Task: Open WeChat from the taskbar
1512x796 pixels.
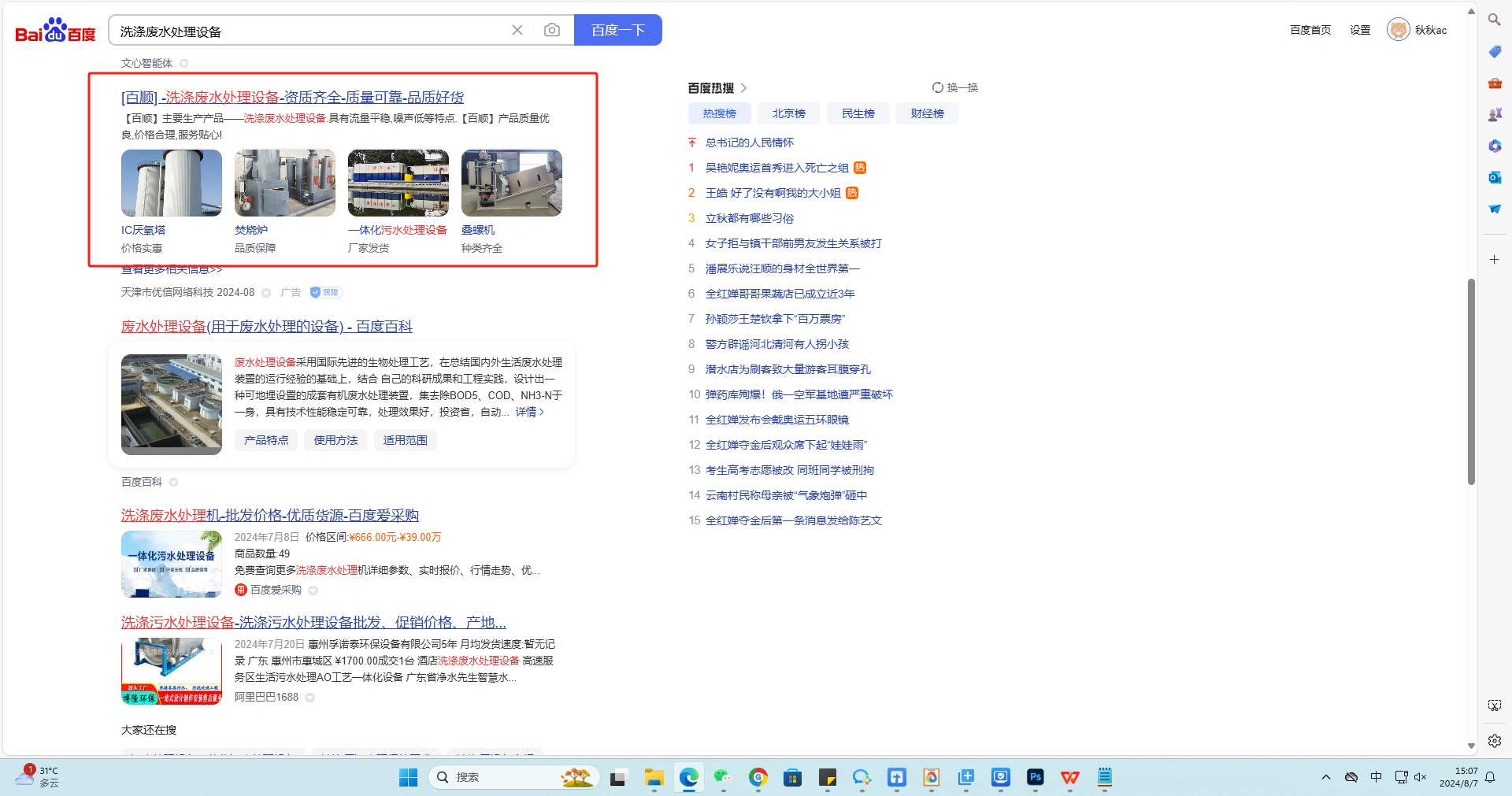Action: pyautogui.click(x=723, y=777)
